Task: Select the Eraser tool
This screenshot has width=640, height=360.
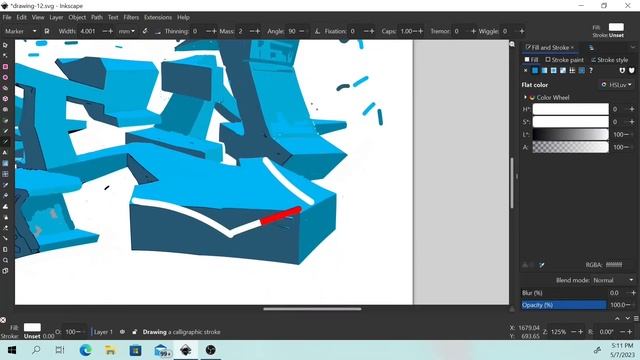Action: (5, 228)
